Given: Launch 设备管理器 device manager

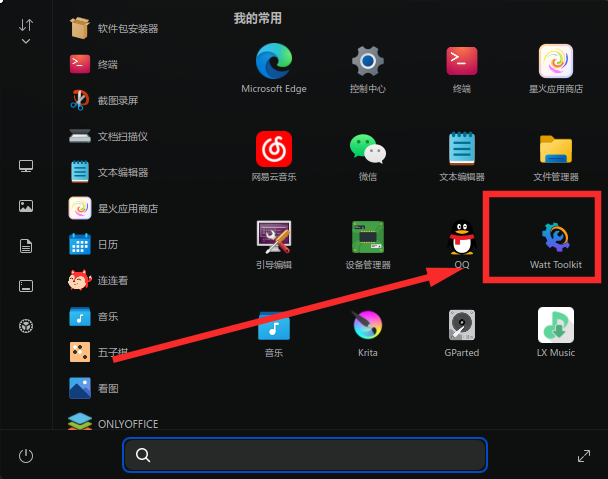Looking at the screenshot, I should pos(368,244).
